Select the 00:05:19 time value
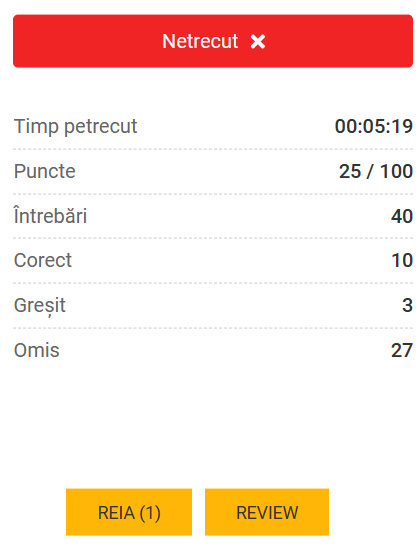The image size is (420, 558). [x=374, y=126]
